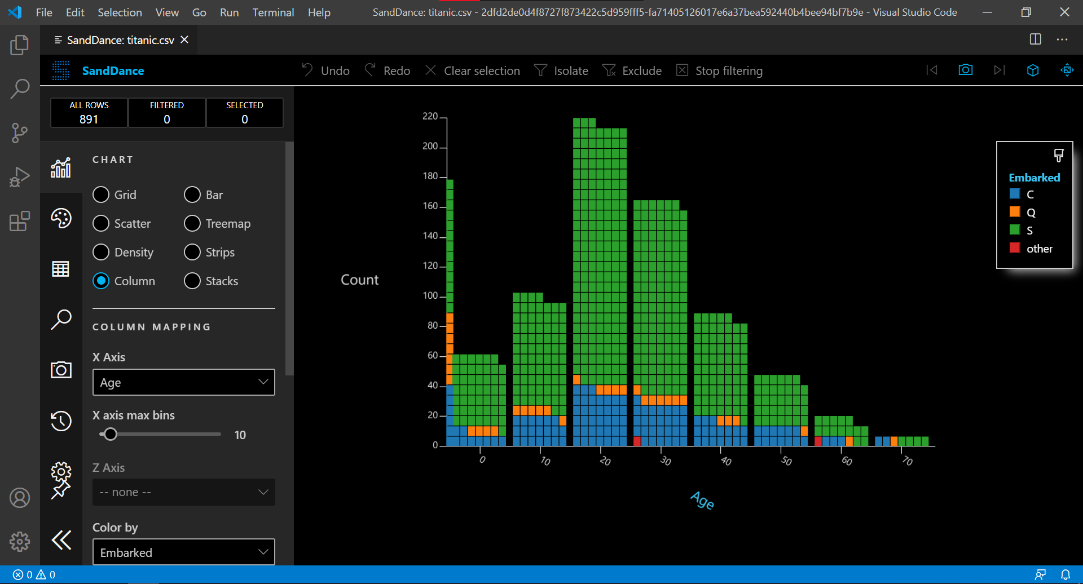Click the sidebar vertical scrollbar
Screen dimensions: 1083x584
point(289,259)
